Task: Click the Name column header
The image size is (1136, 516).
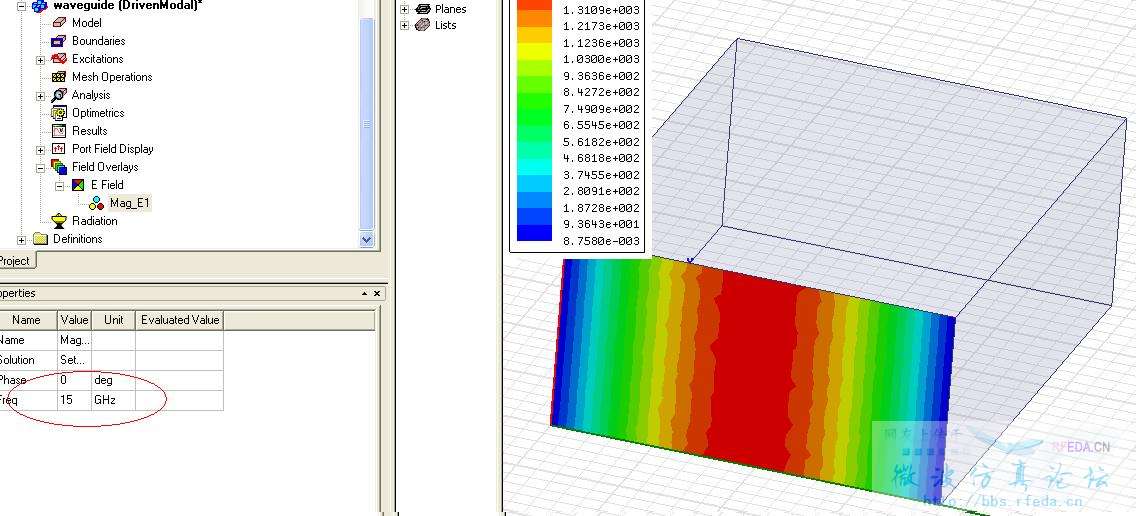Action: point(28,320)
